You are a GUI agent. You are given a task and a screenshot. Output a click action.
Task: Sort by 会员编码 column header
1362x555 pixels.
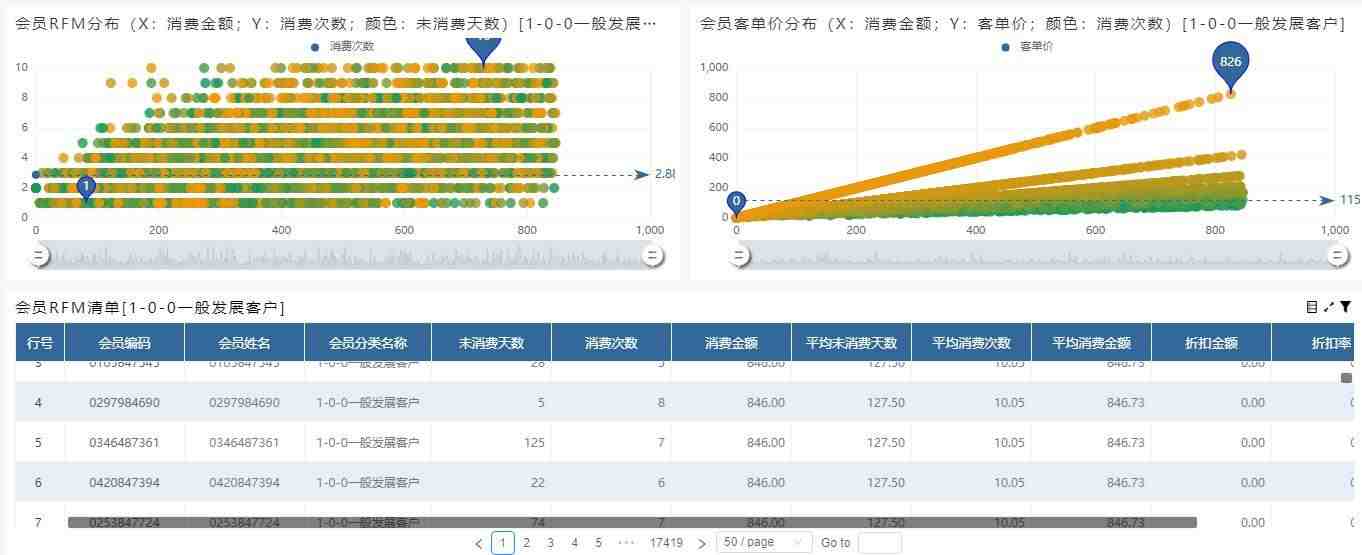(125, 343)
